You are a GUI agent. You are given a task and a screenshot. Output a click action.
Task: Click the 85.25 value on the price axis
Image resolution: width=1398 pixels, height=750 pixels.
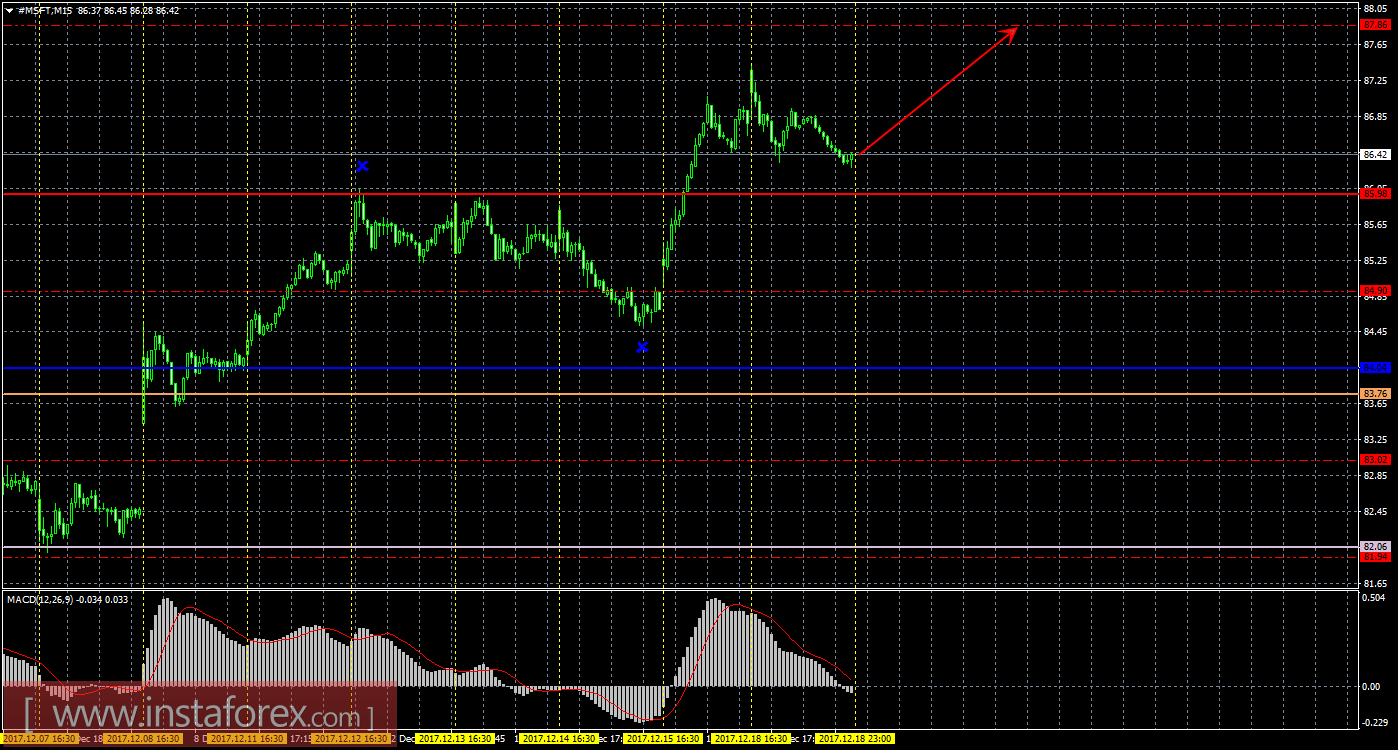click(1374, 260)
